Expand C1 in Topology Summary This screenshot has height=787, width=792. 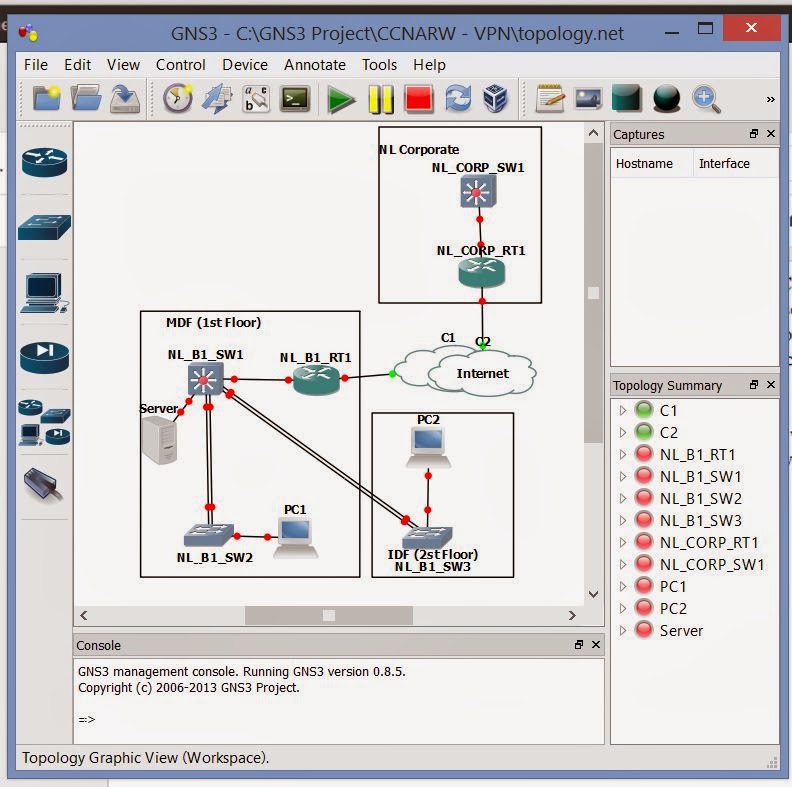pyautogui.click(x=623, y=411)
